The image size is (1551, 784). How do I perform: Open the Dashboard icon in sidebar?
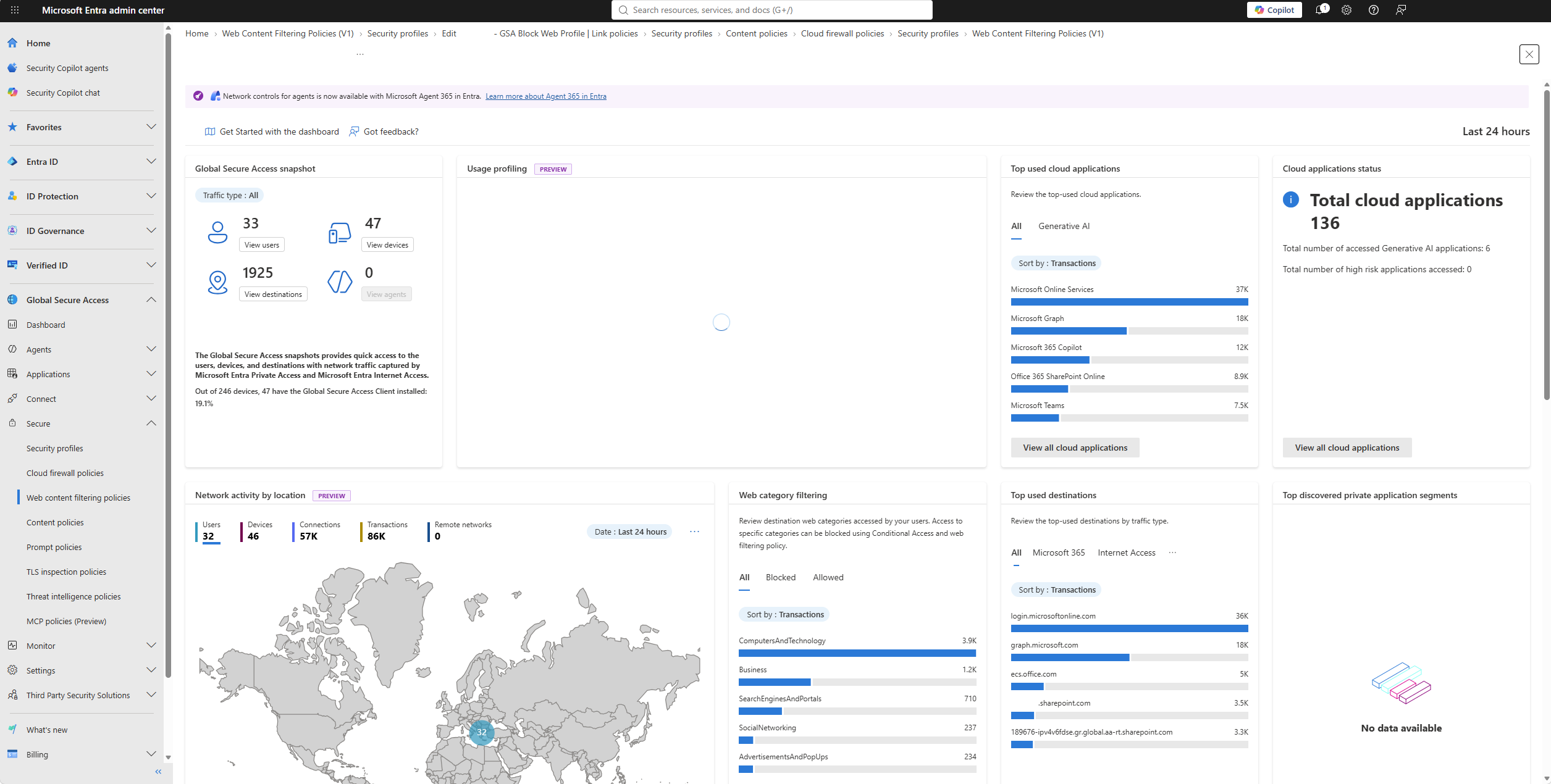12,325
